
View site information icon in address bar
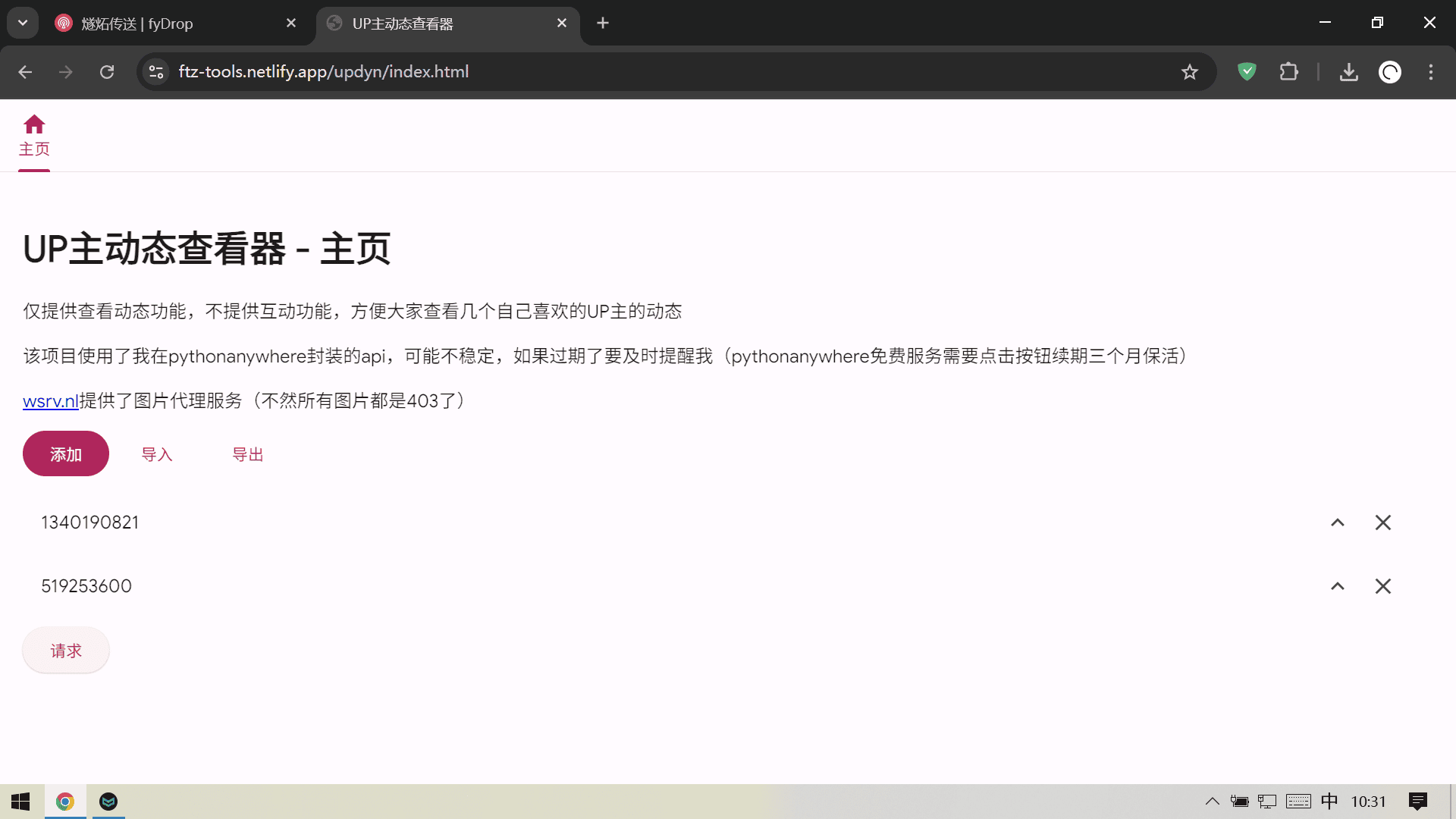156,72
